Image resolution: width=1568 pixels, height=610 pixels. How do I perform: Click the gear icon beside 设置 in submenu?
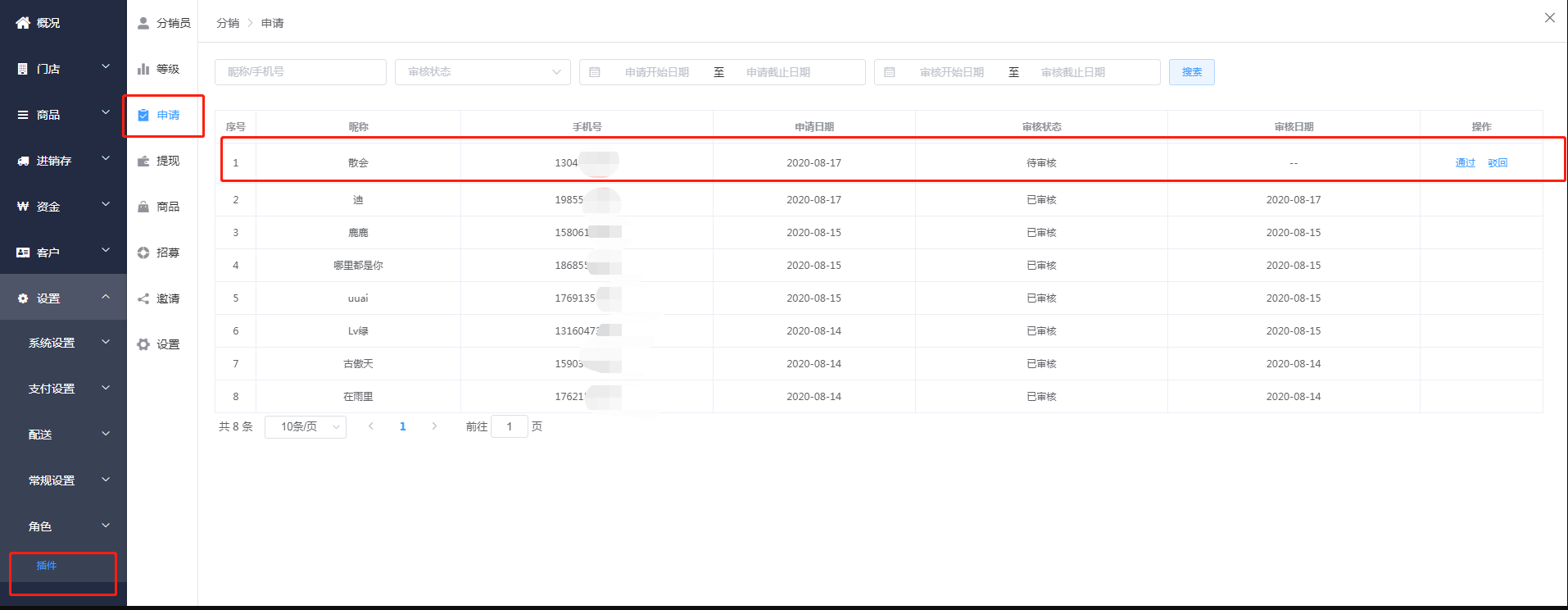coord(143,344)
